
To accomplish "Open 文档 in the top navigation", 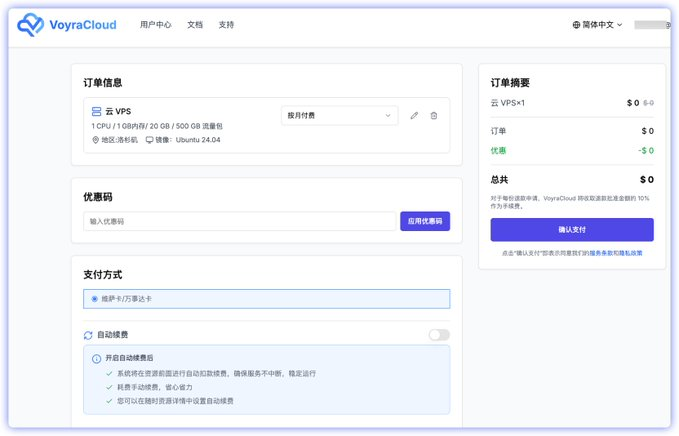I will point(195,25).
